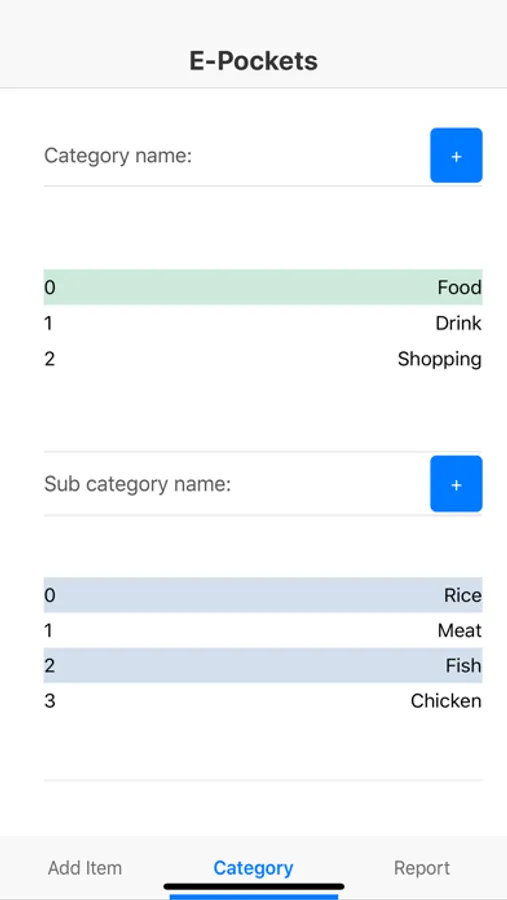Click index number 1 beside Drink

point(48,324)
